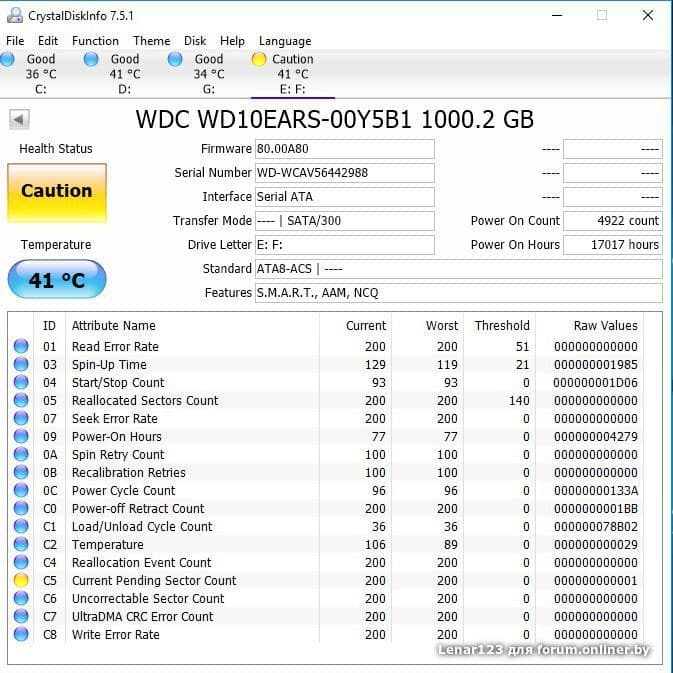Open the File menu
This screenshot has height=673, width=673.
15,41
